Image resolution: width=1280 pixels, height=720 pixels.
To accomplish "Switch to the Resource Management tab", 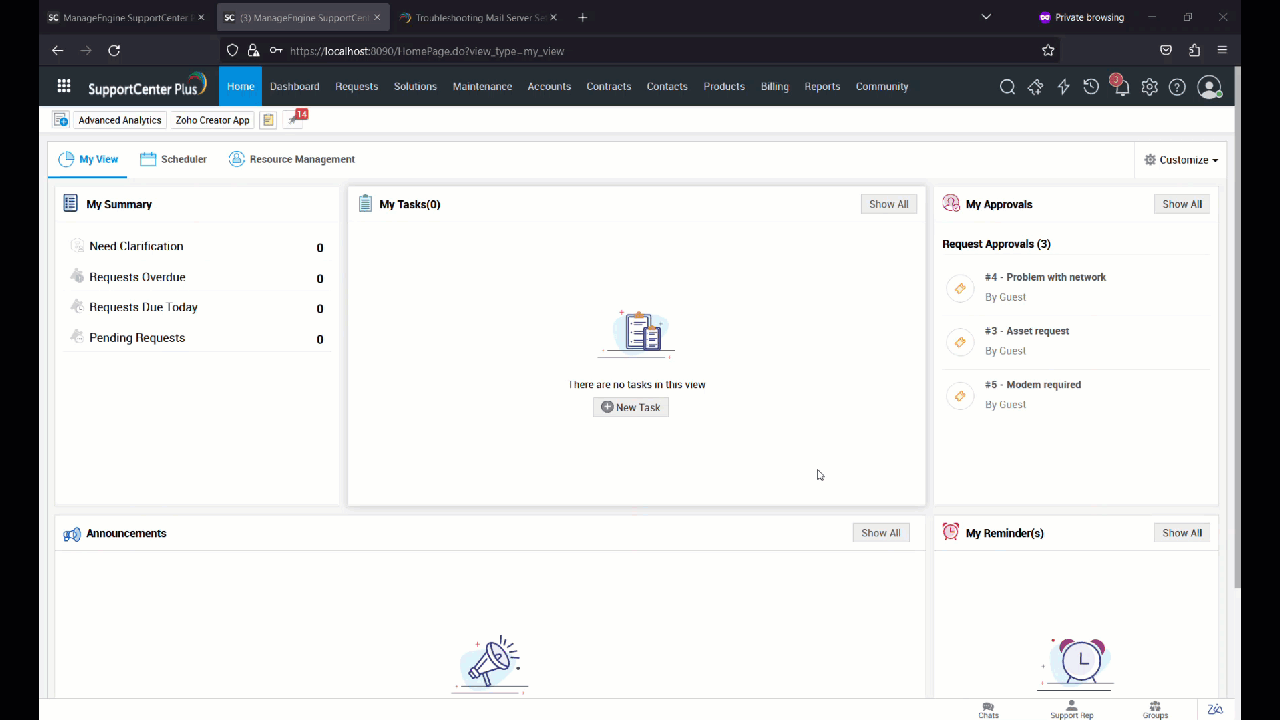I will [x=291, y=159].
